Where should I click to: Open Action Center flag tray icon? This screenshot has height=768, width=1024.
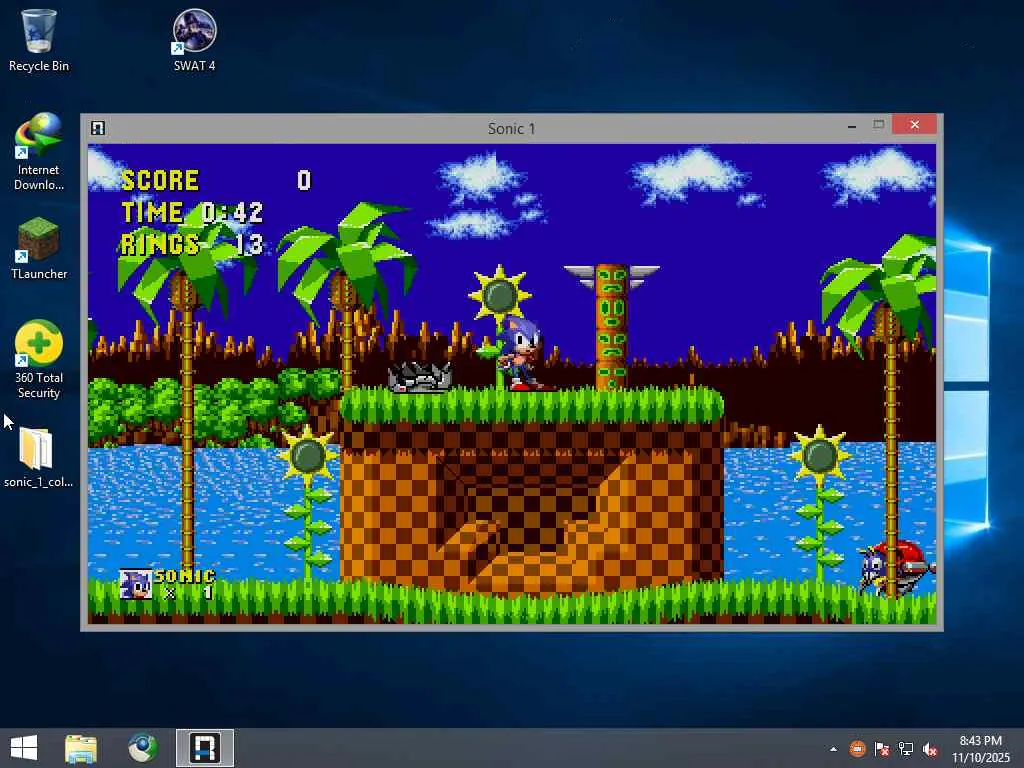(x=882, y=749)
